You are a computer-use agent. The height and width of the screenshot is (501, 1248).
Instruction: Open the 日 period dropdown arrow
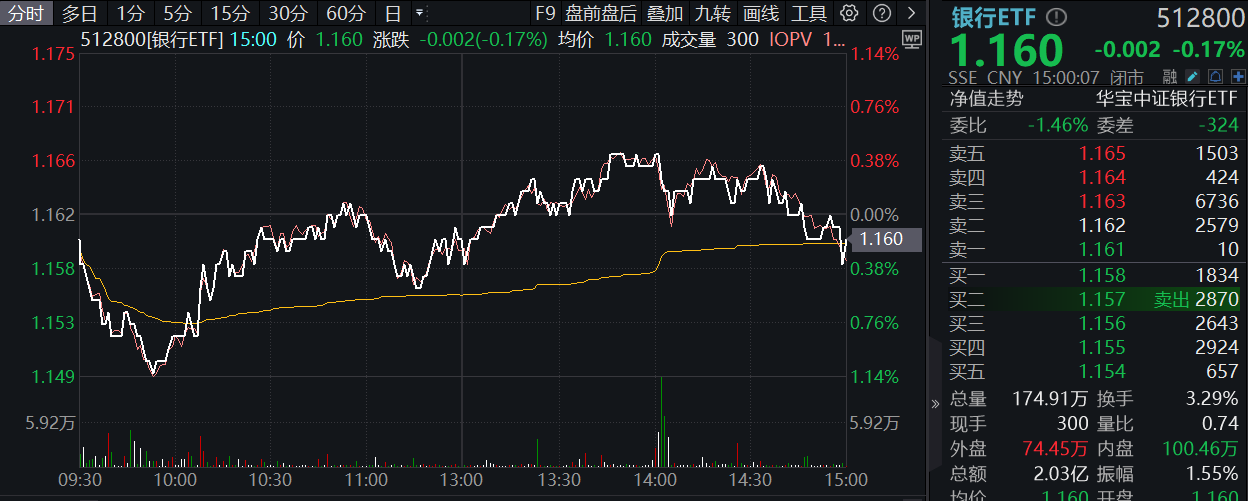[418, 14]
